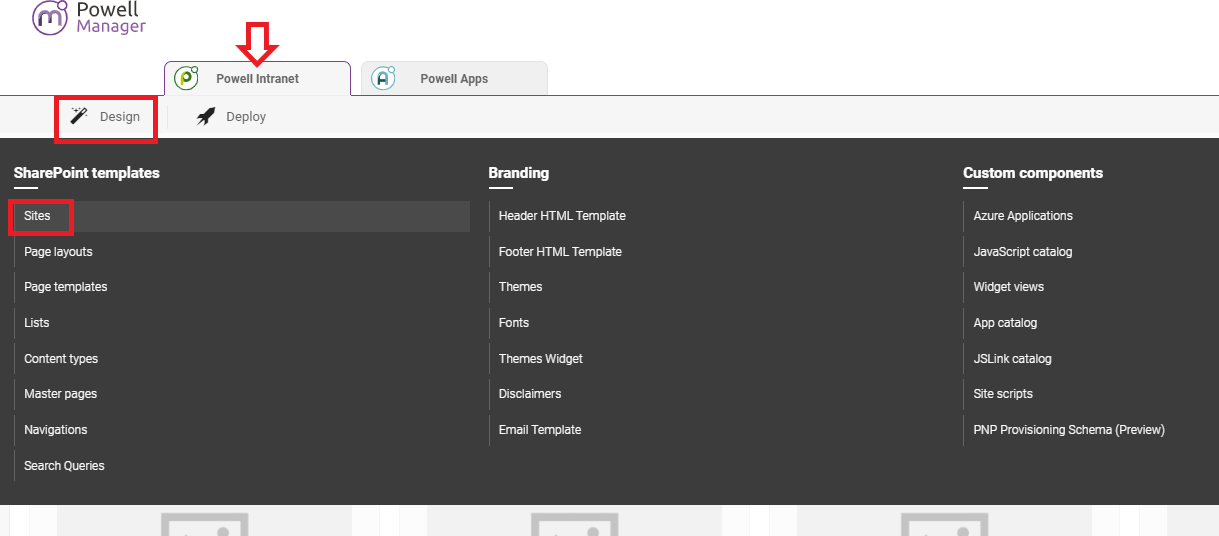Select Sites under SharePoint templates

point(242,216)
